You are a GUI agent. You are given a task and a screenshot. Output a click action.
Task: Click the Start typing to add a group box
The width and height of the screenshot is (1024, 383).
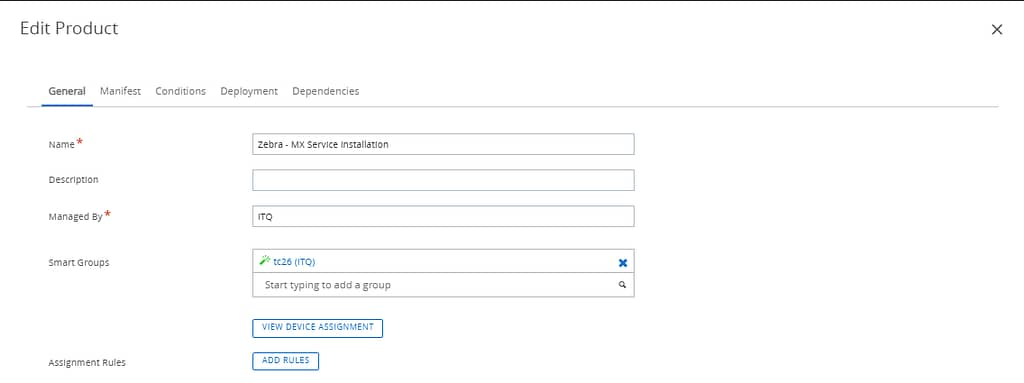coord(443,285)
